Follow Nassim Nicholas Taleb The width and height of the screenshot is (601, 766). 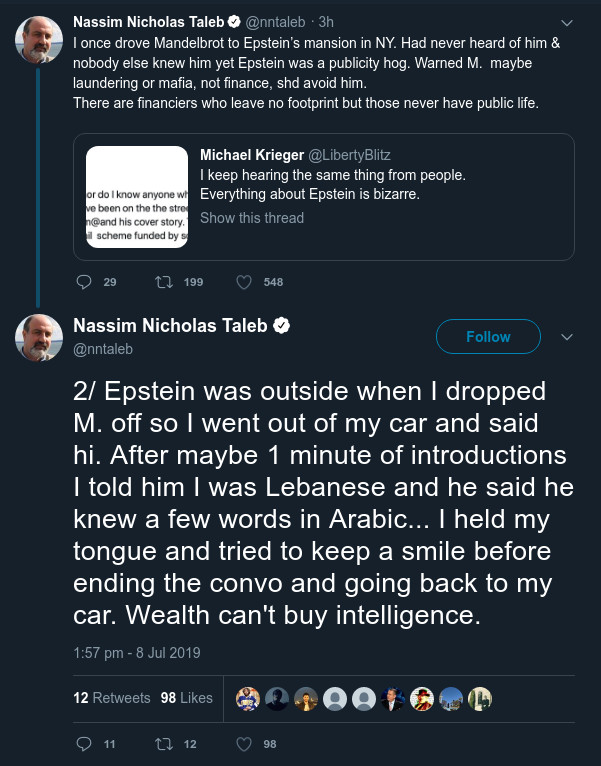pyautogui.click(x=488, y=337)
